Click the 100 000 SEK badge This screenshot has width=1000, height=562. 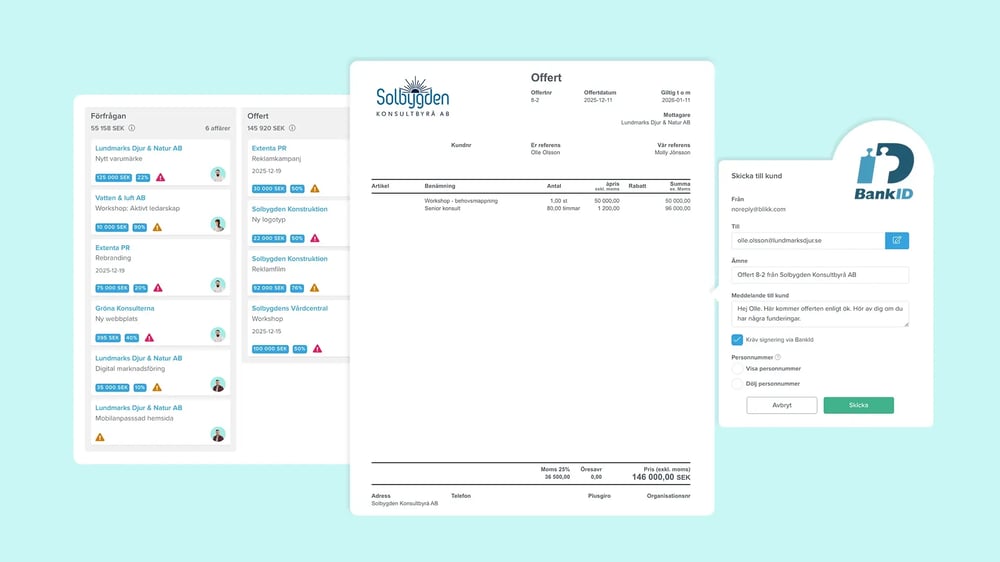pyautogui.click(x=270, y=348)
